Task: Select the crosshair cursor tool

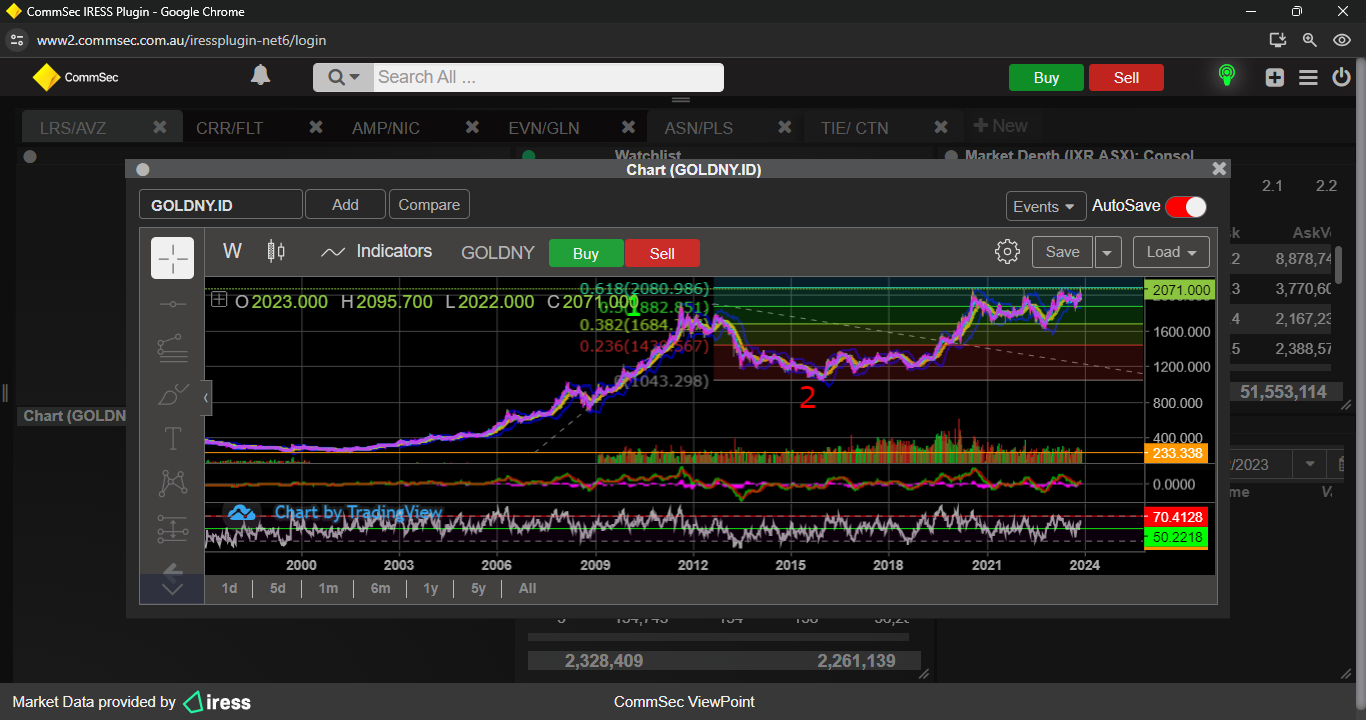Action: [172, 258]
